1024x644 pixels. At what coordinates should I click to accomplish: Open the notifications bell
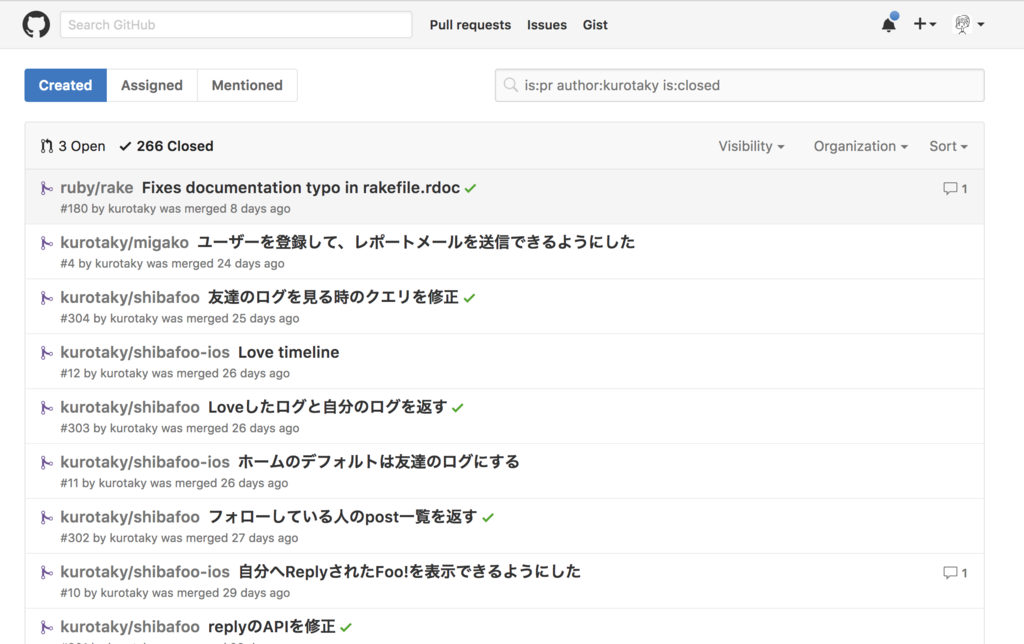tap(888, 25)
